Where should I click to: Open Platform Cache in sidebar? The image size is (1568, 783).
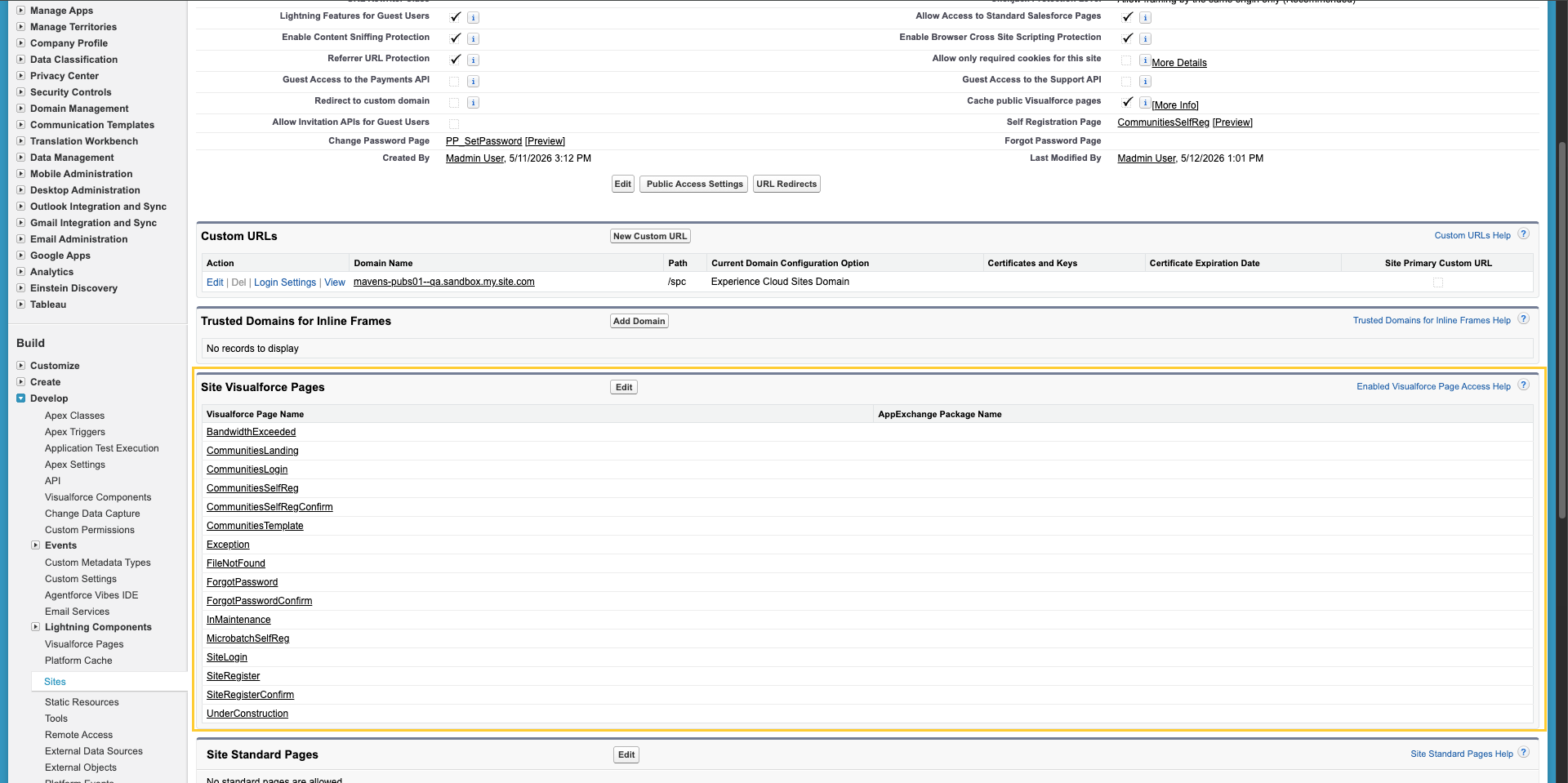pos(78,661)
